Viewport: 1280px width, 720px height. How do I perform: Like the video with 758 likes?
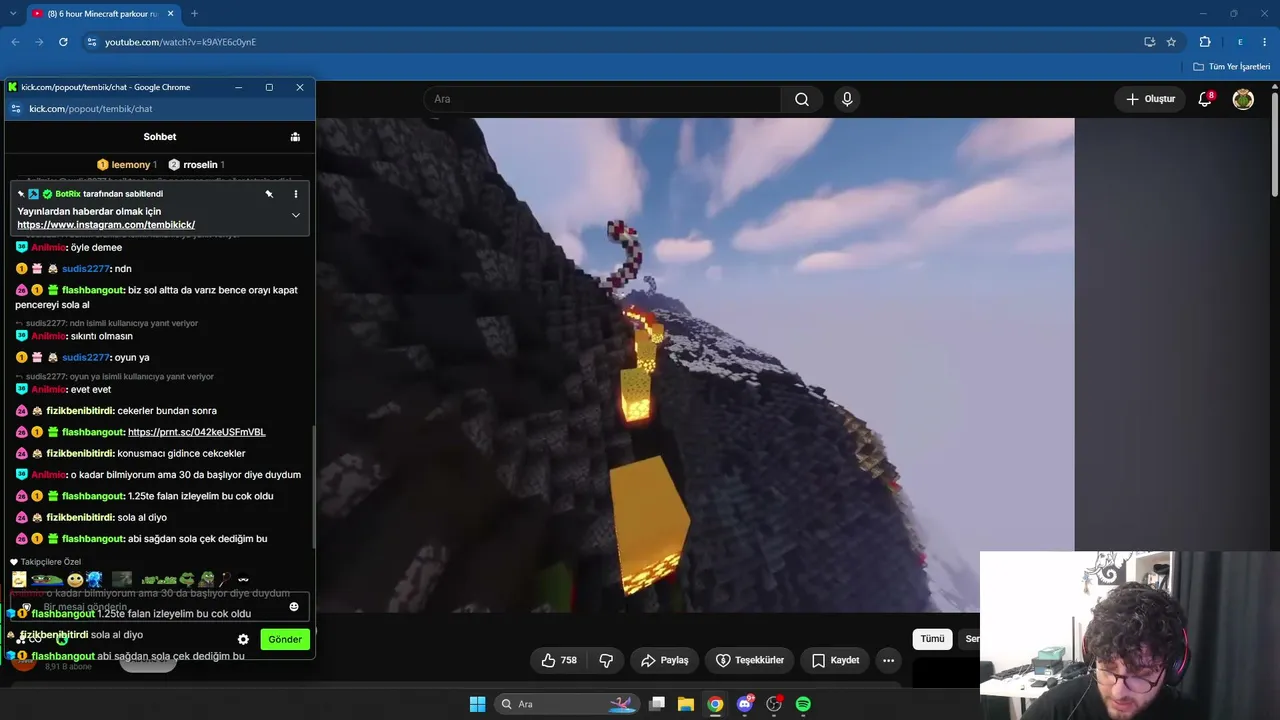point(558,660)
